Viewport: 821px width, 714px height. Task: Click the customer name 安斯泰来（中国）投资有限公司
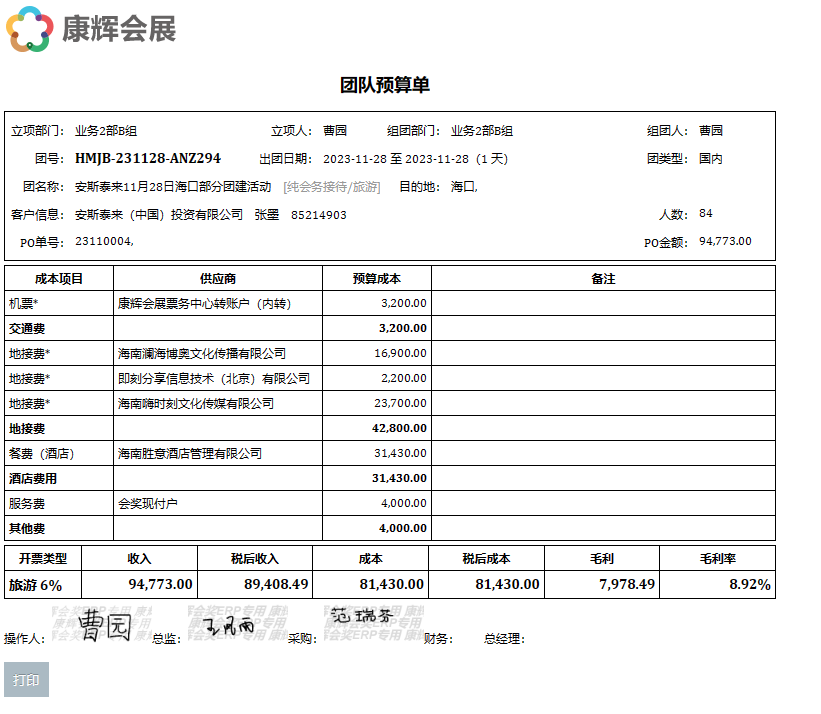[x=159, y=214]
